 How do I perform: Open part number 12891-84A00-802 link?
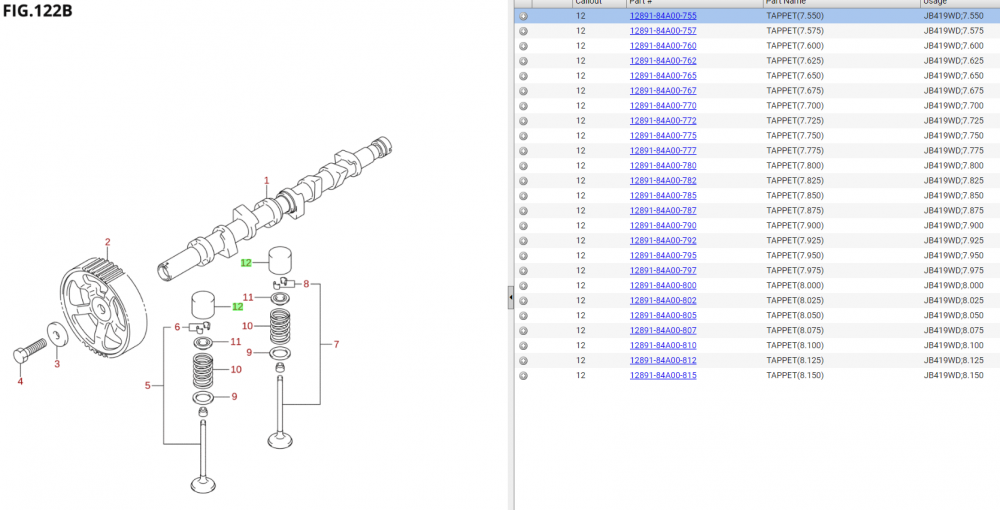click(x=662, y=301)
